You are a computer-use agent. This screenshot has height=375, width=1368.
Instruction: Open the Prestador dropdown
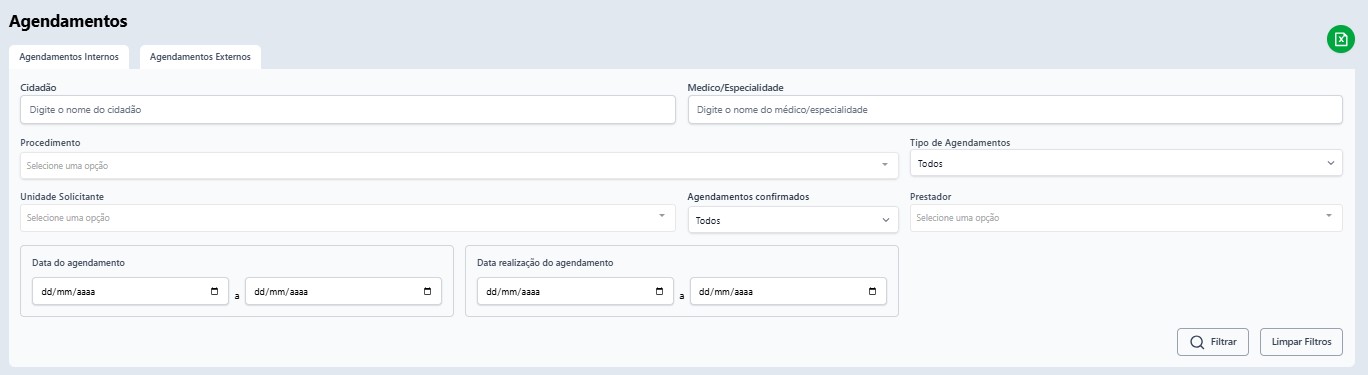coord(1126,217)
